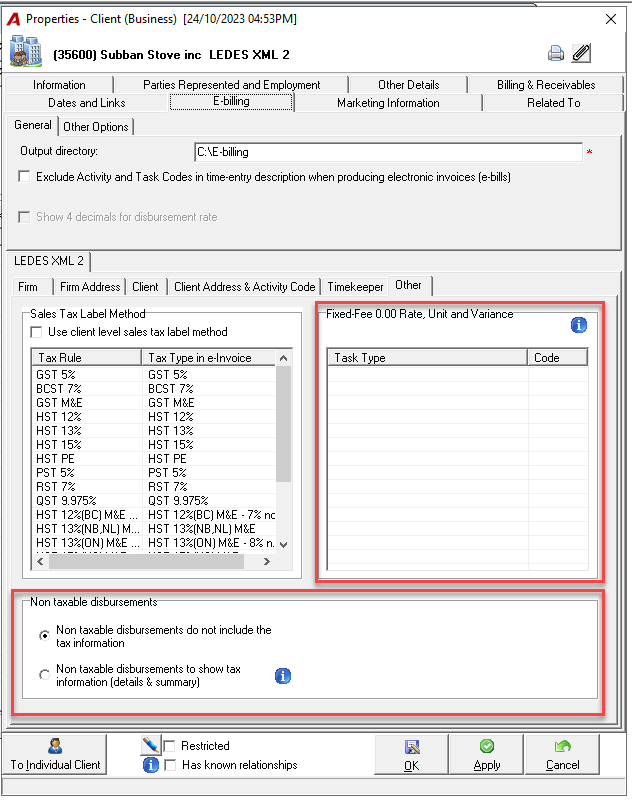Viewport: 632px width, 800px height.
Task: Open Client Address & Activity Code tab
Action: coord(245,287)
